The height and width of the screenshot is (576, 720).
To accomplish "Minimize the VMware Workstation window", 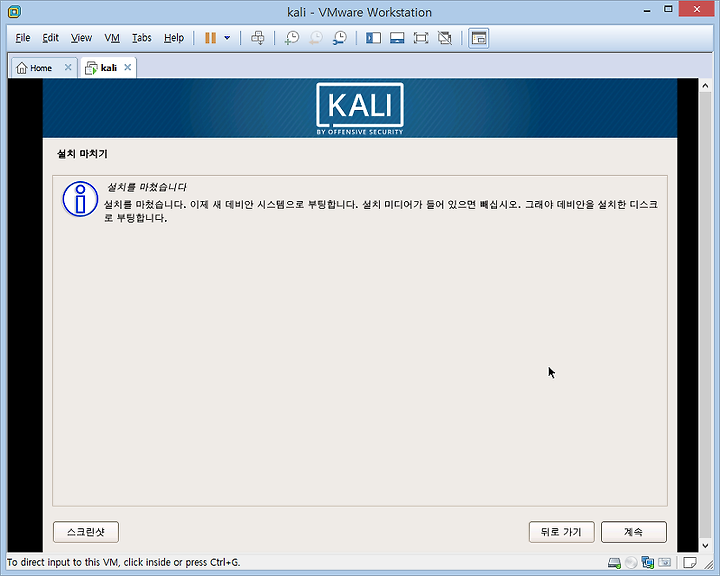I will [x=647, y=11].
